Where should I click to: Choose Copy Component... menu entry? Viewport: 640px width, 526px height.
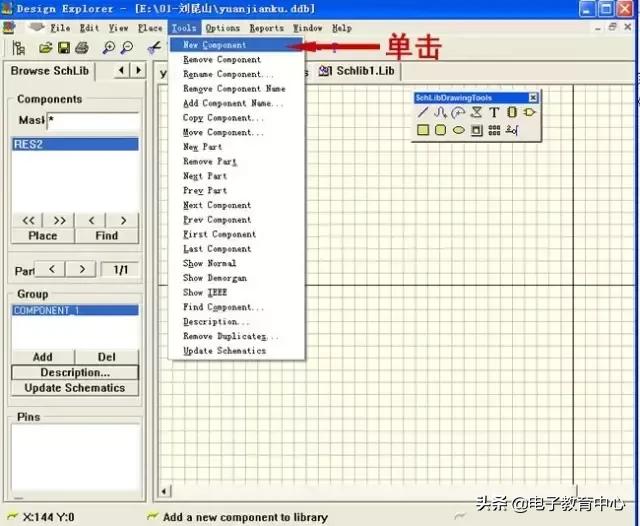click(236, 118)
